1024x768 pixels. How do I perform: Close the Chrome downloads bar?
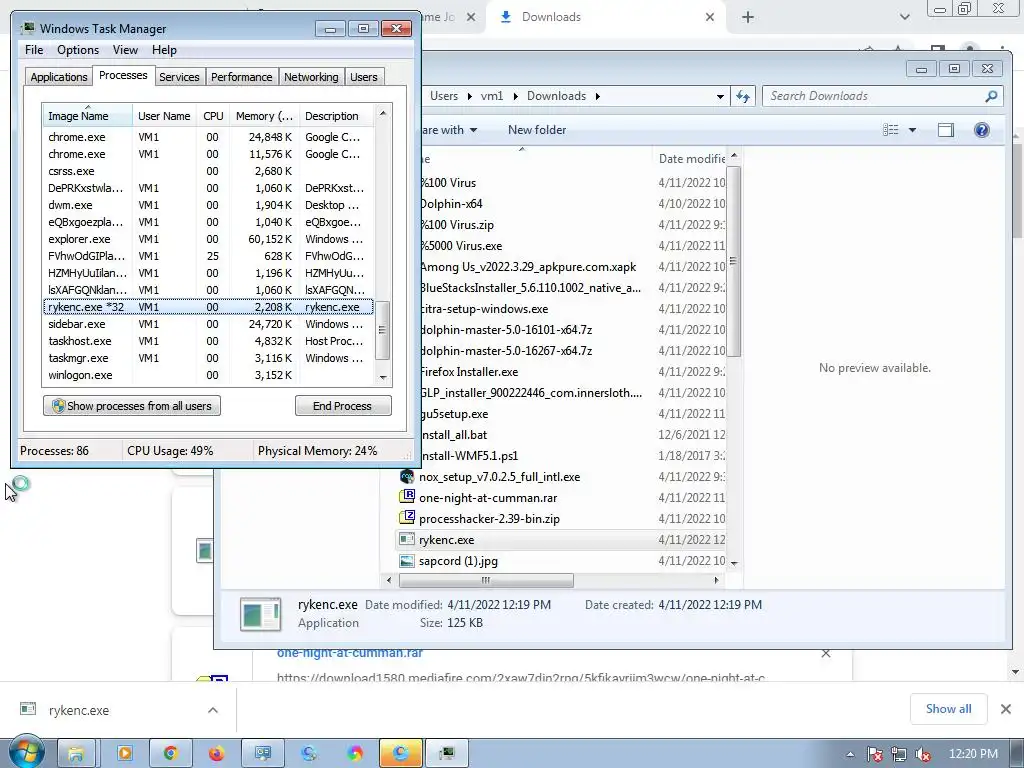pyautogui.click(x=1006, y=709)
